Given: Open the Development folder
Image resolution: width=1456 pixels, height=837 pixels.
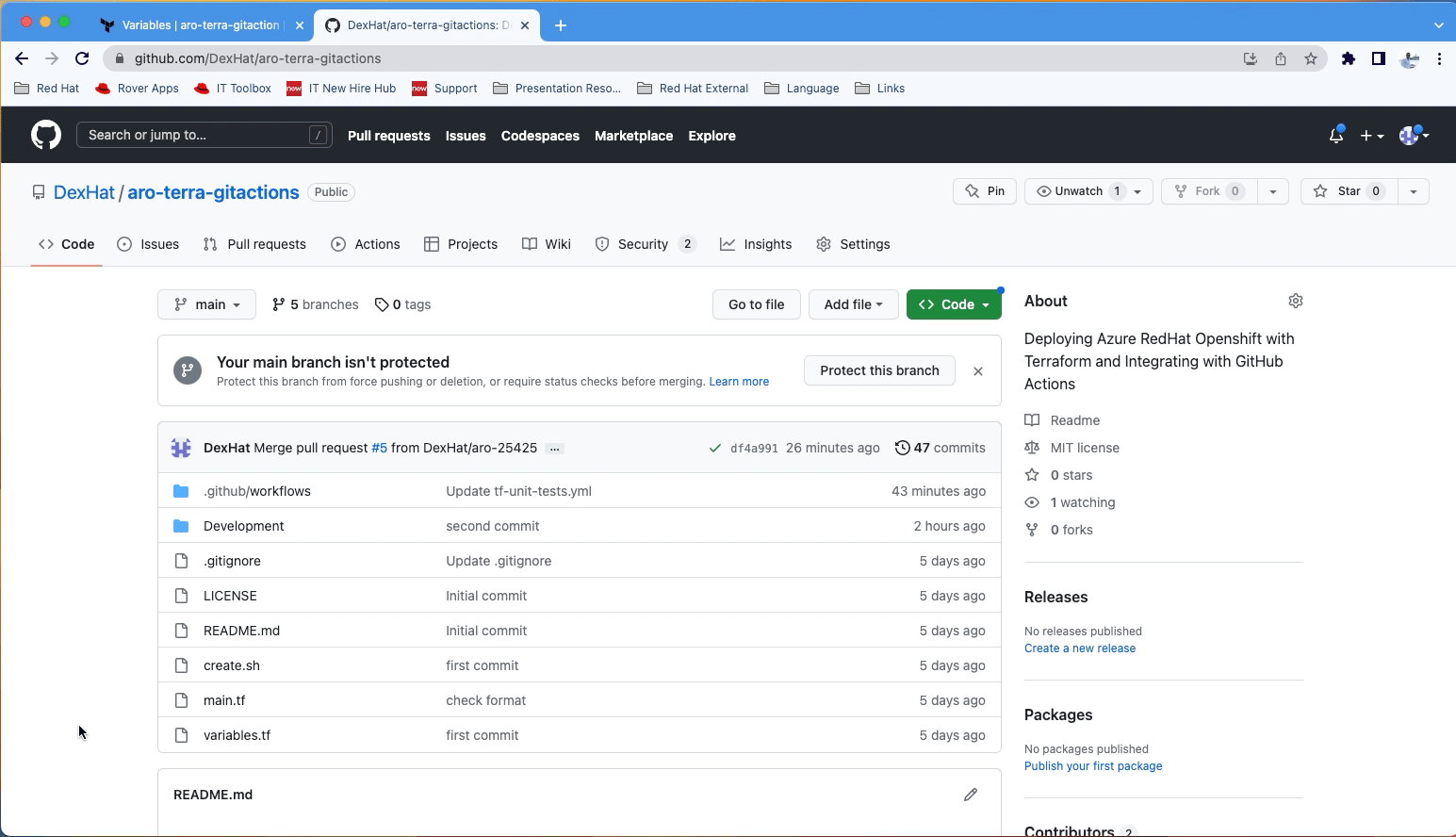Looking at the screenshot, I should coord(243,526).
